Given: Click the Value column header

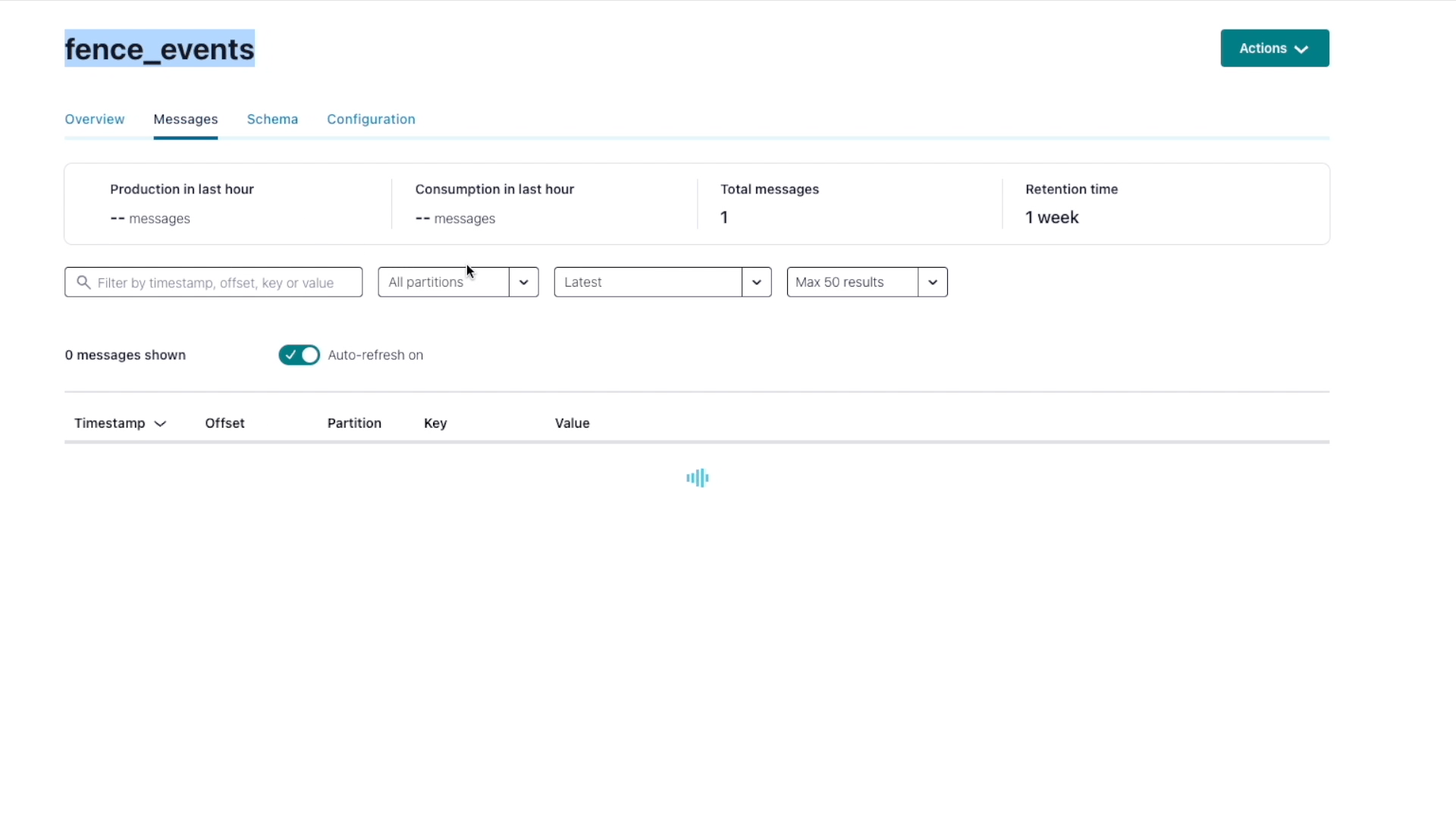Looking at the screenshot, I should pos(572,423).
